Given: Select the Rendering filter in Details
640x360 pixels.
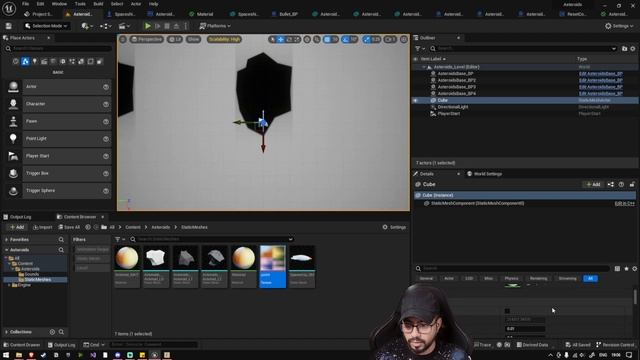Looking at the screenshot, I should click(538, 278).
